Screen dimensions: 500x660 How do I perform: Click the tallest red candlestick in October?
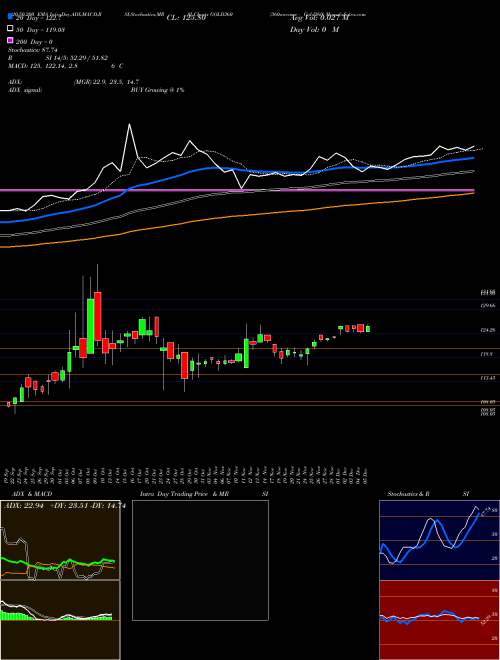(98, 316)
